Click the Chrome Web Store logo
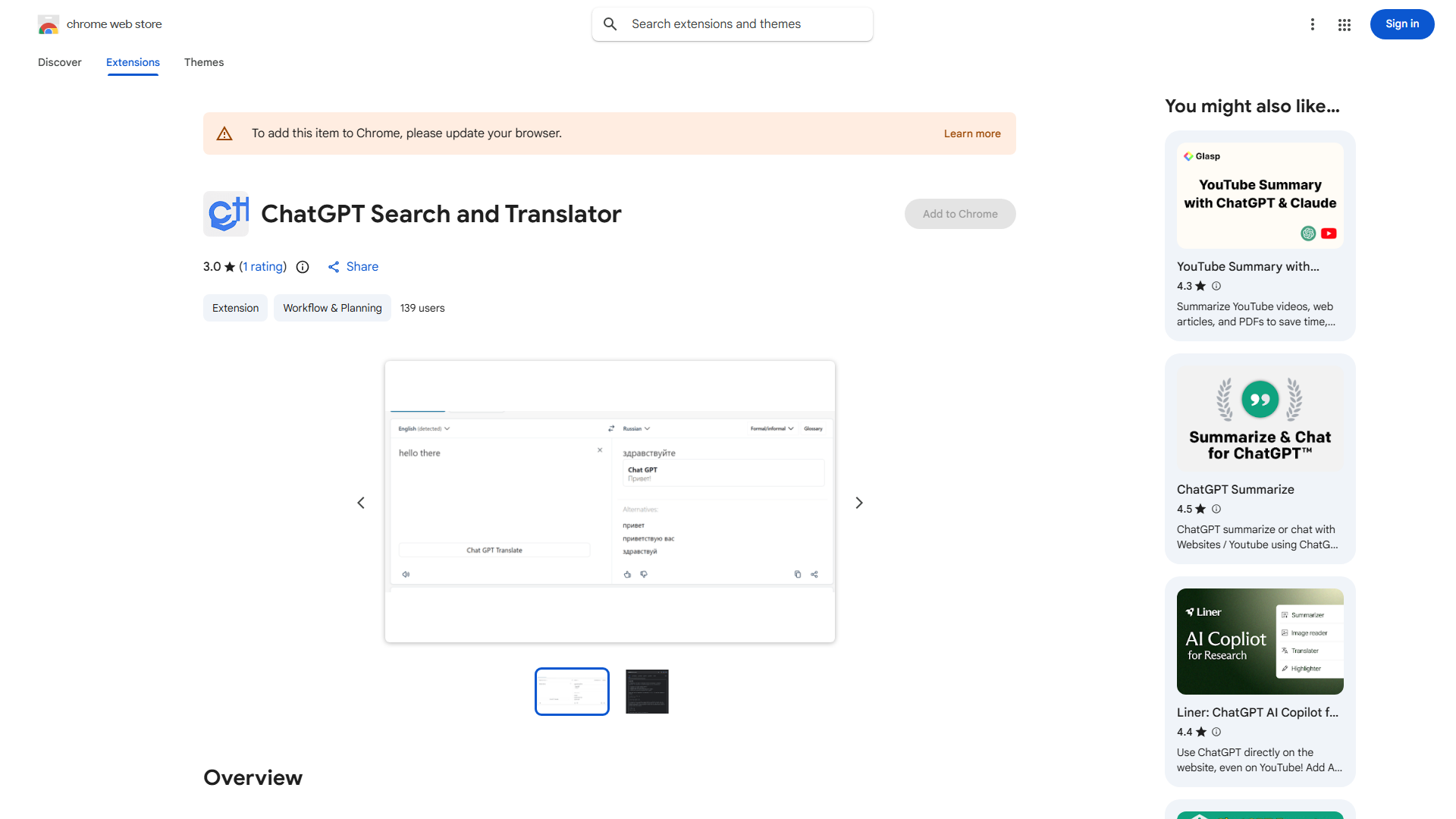1456x819 pixels. click(48, 24)
